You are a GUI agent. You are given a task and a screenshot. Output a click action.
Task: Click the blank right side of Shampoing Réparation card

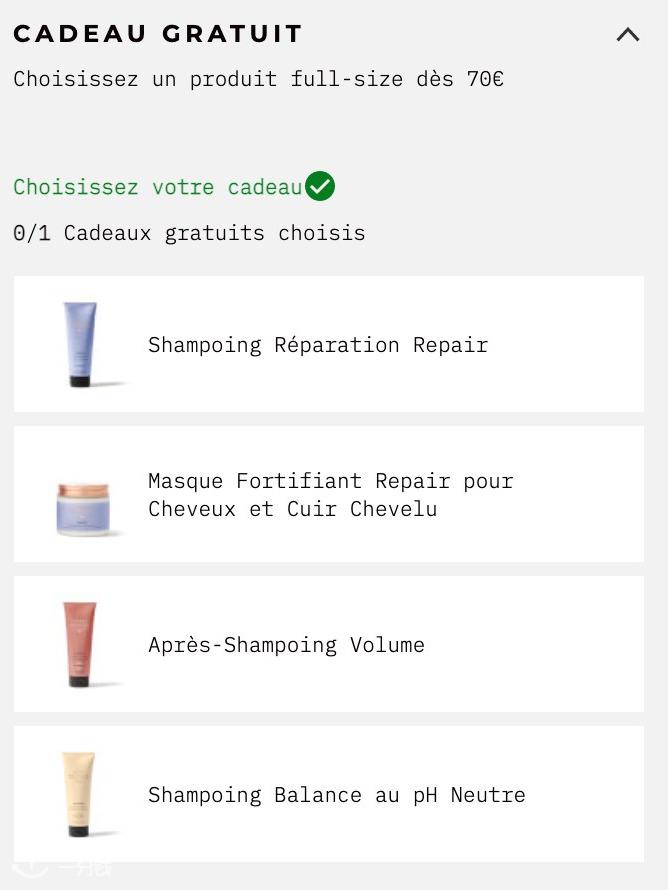coord(580,344)
